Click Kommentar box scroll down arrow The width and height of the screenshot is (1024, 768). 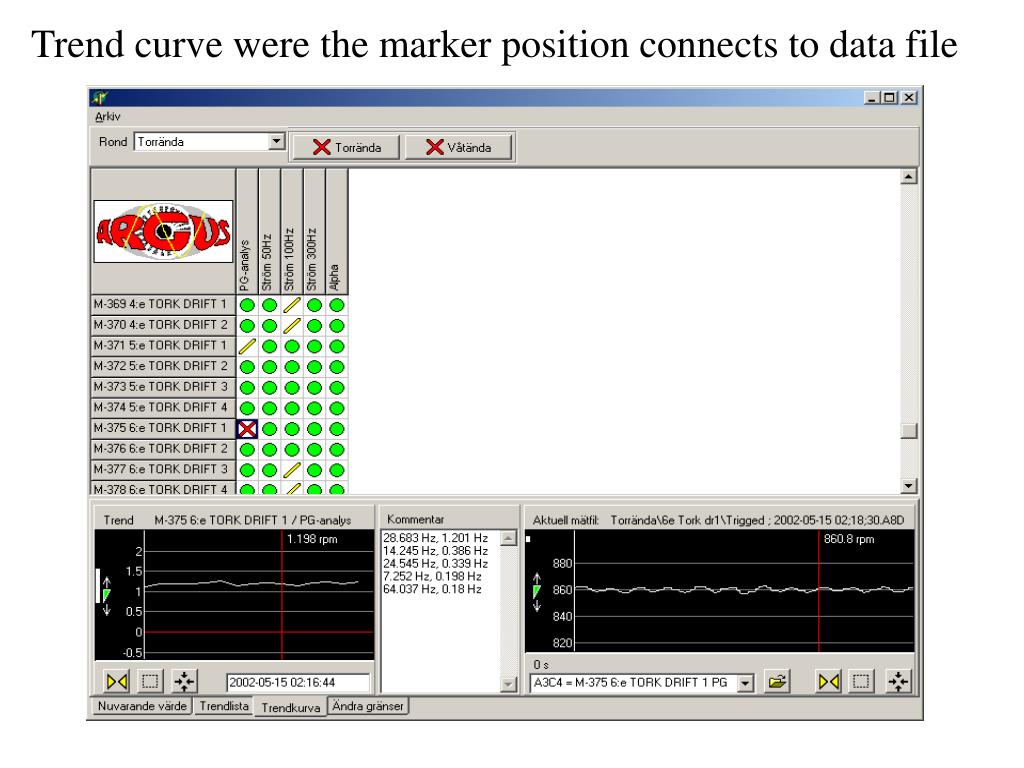pos(508,684)
